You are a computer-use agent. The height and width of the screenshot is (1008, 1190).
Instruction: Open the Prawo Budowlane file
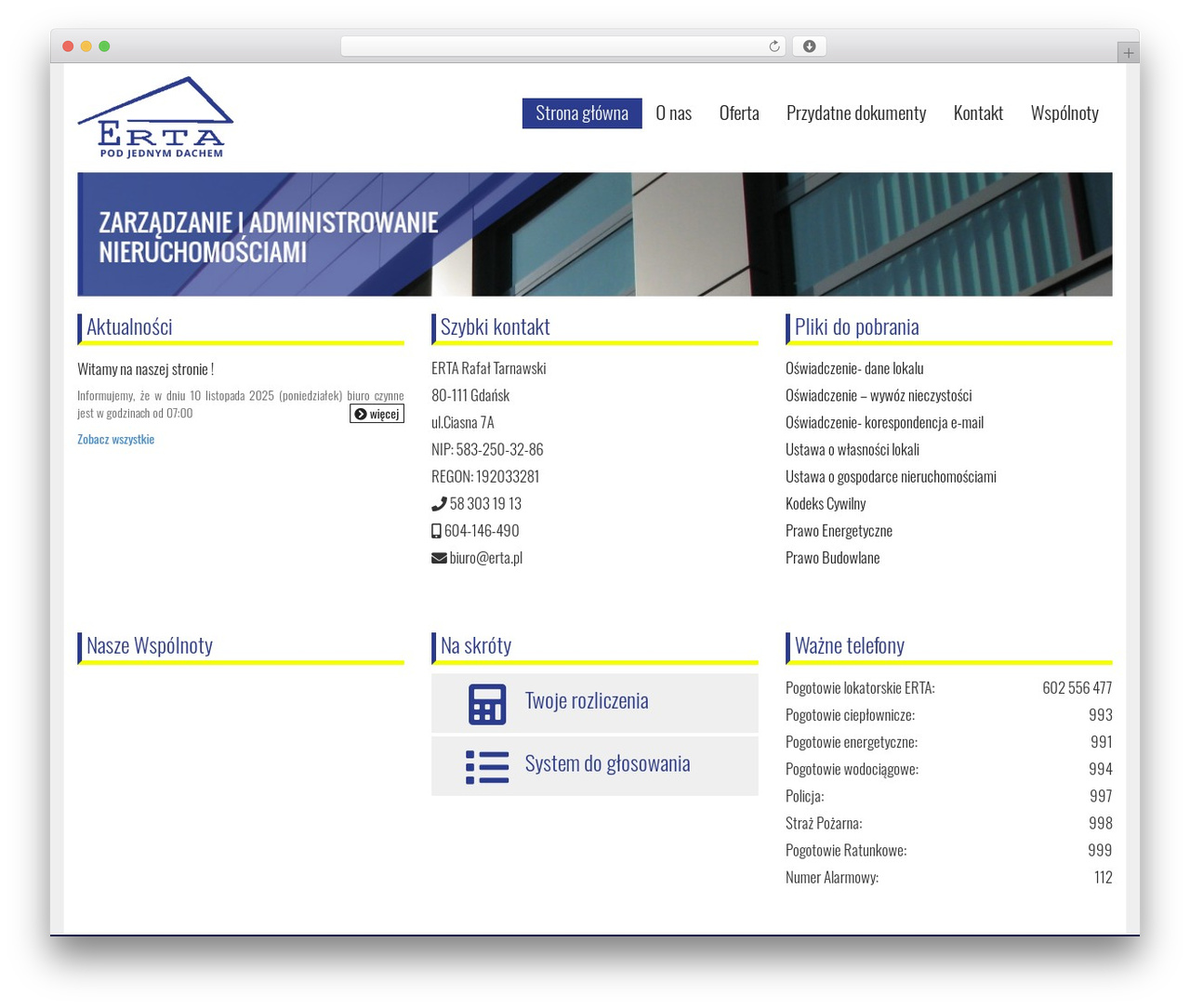pos(832,558)
